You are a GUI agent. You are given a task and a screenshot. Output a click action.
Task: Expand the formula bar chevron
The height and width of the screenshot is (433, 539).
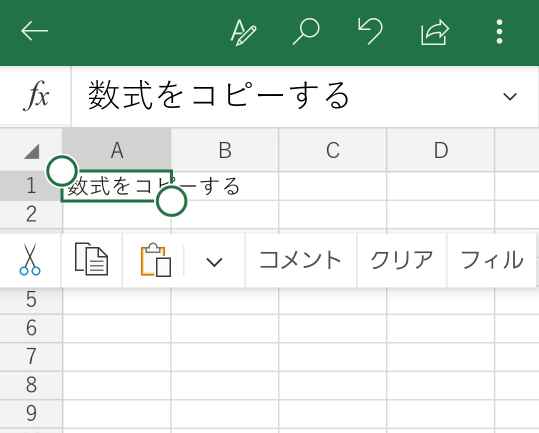click(x=510, y=96)
